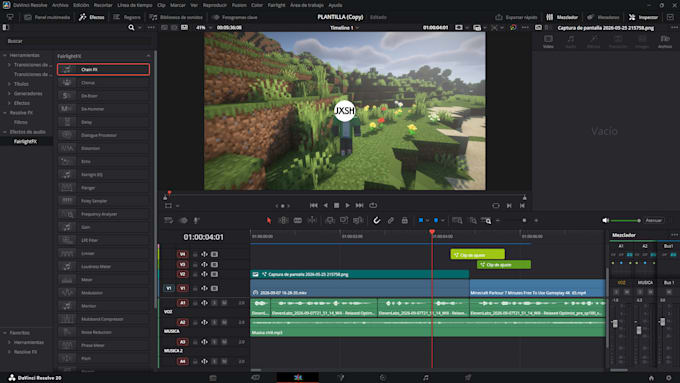Click the full extent zoom icon
The width and height of the screenshot is (680, 383).
click(457, 220)
